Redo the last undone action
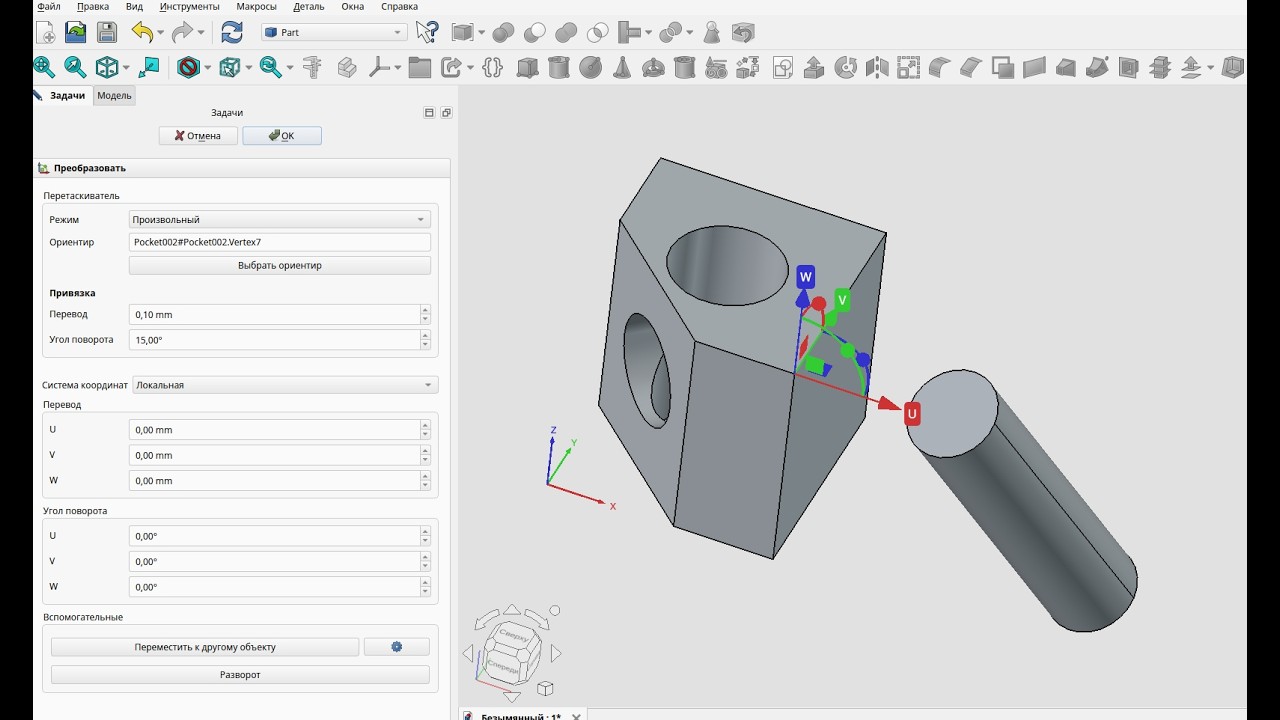Viewport: 1280px width, 720px height. pos(182,32)
